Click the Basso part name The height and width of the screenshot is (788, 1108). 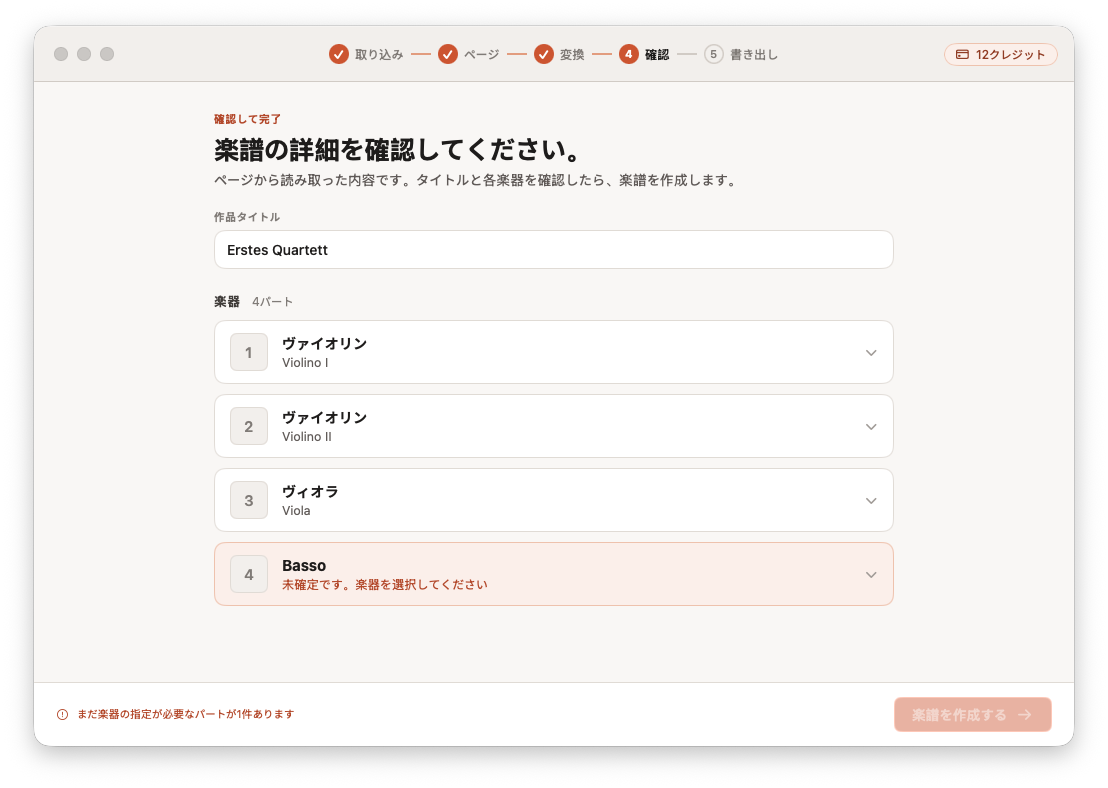click(x=304, y=565)
